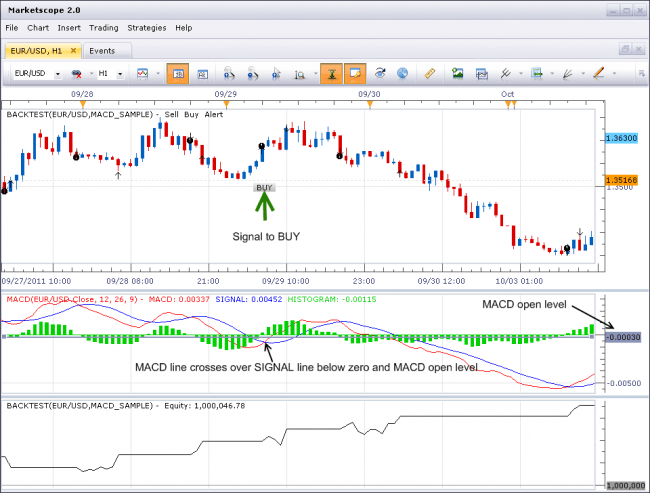The height and width of the screenshot is (493, 650).
Task: Click the chart type line icon
Action: pyautogui.click(x=142, y=73)
